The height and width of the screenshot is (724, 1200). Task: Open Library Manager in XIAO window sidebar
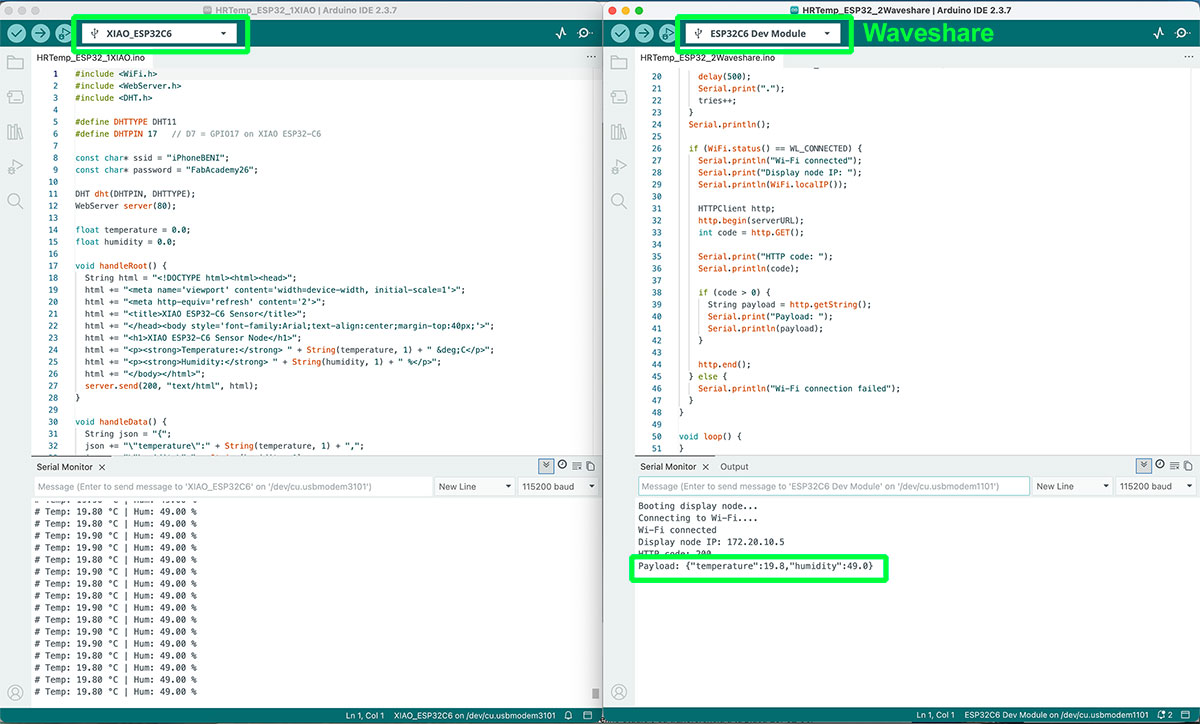(15, 132)
